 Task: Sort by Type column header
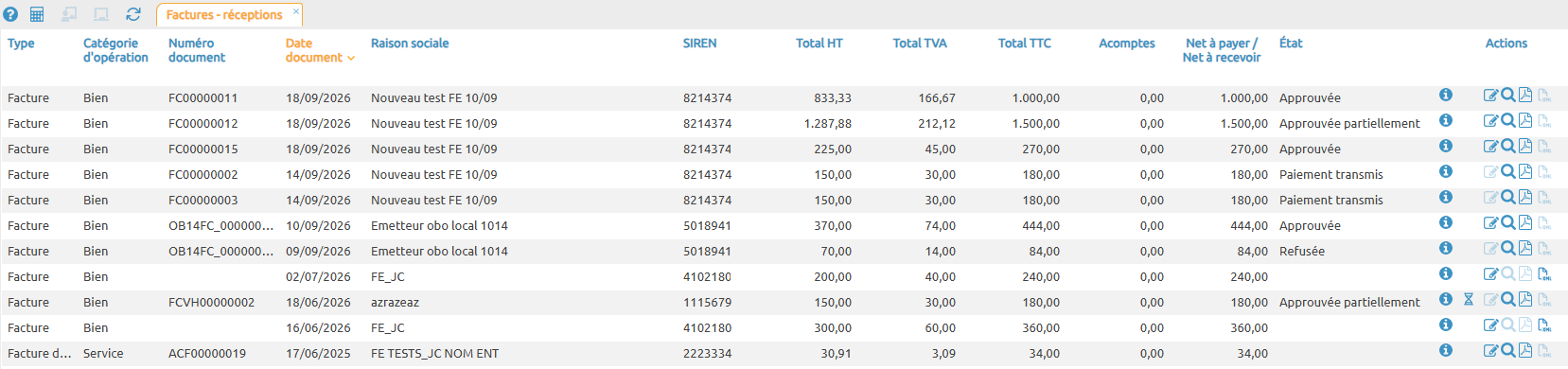(21, 44)
